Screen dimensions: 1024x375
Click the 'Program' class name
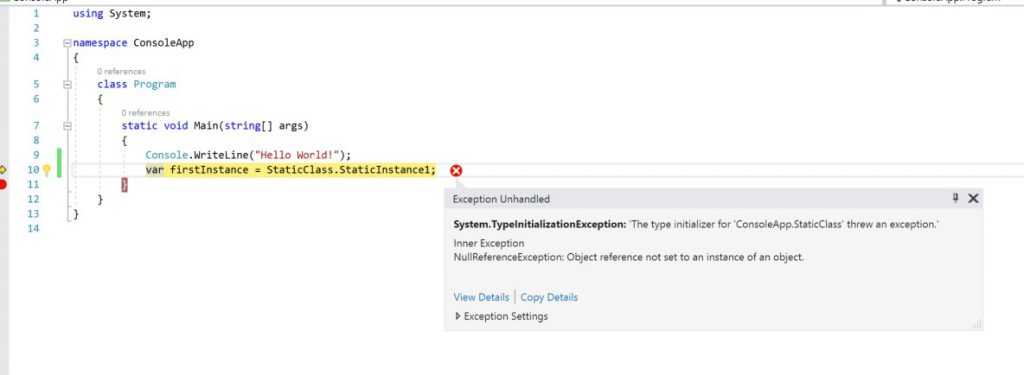tap(155, 84)
